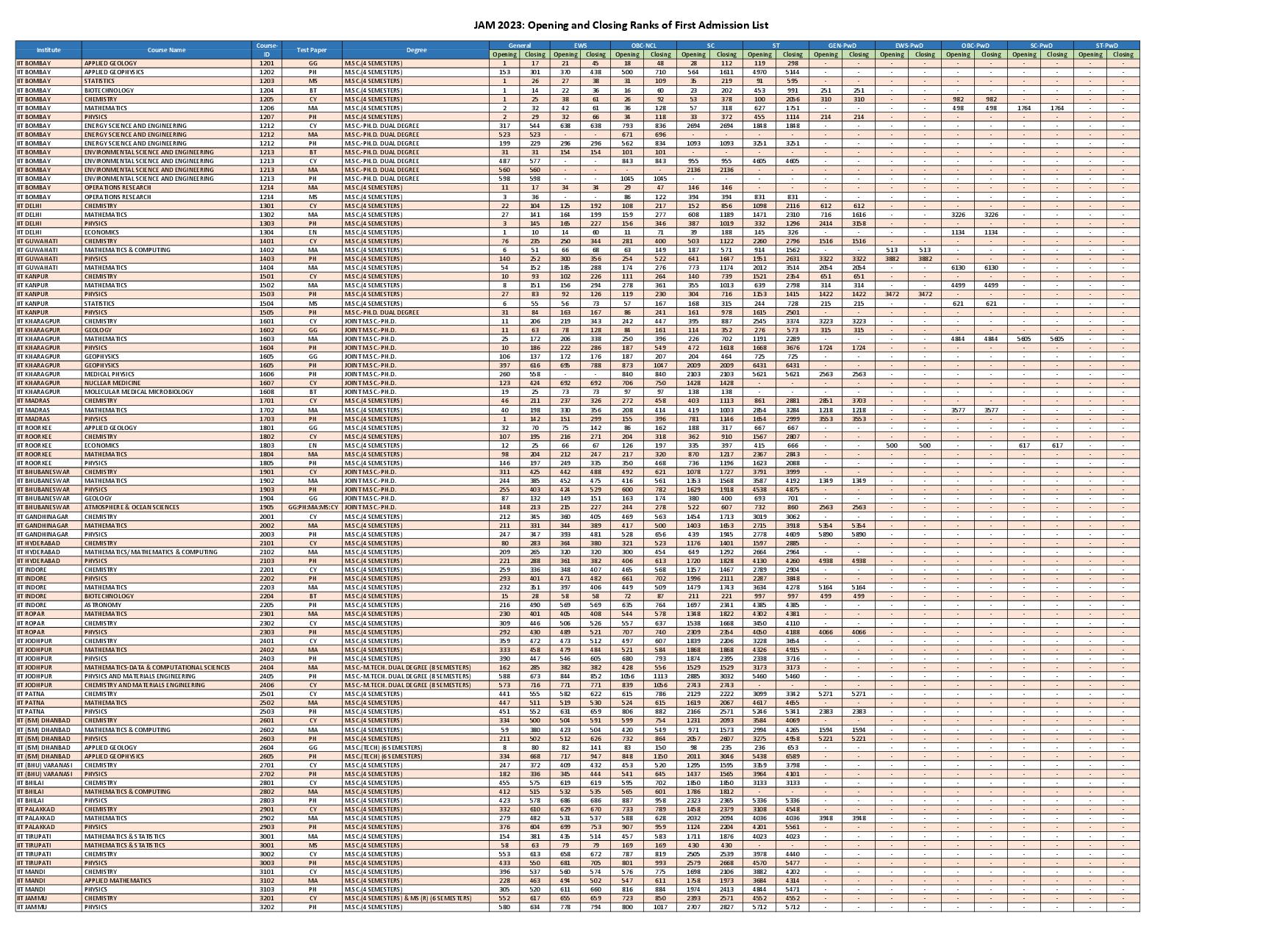Click the 'ST-PwD' category header
The width and height of the screenshot is (1288, 932).
(1106, 46)
